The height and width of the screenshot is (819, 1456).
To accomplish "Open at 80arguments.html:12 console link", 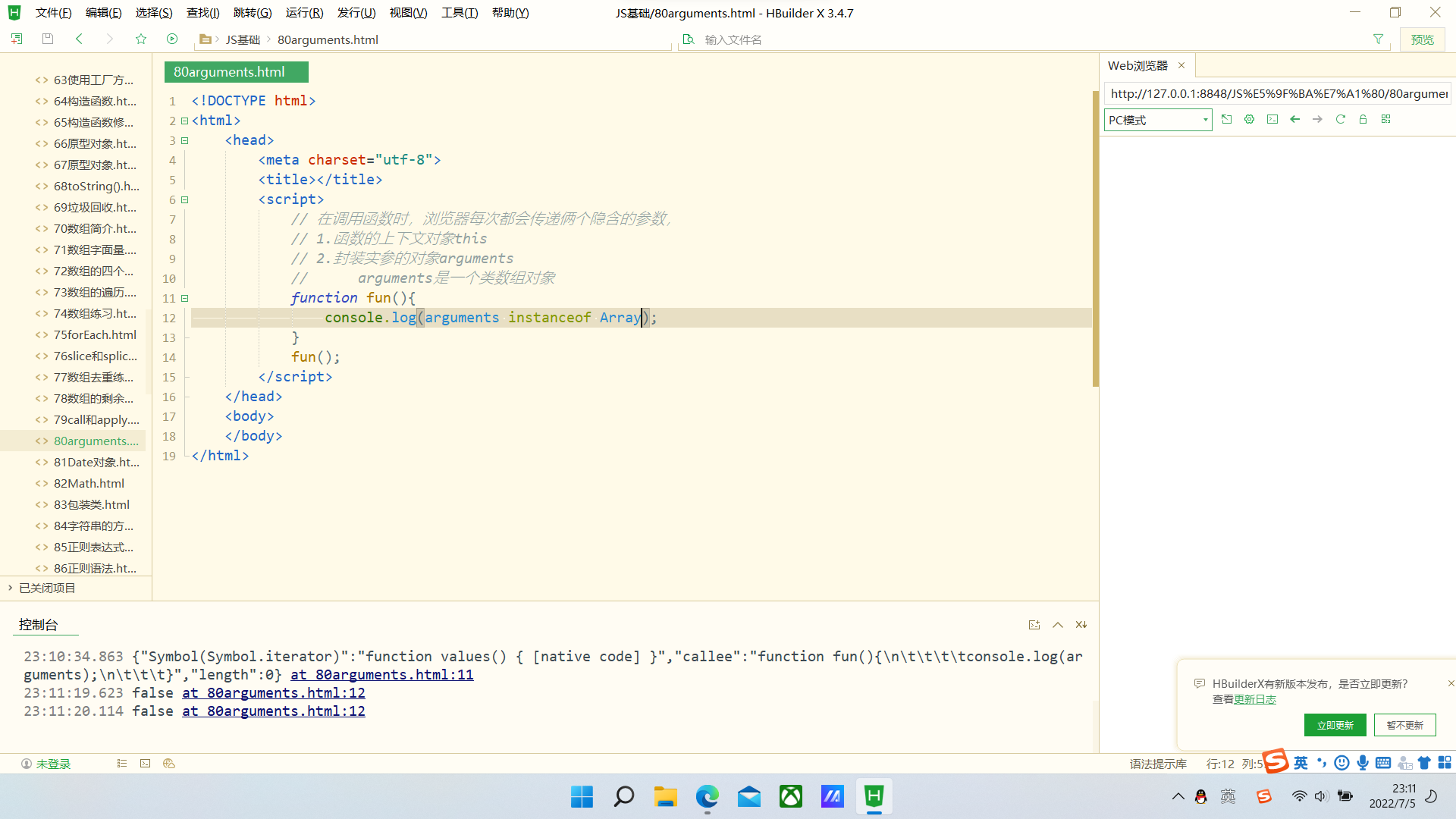I will 273,692.
